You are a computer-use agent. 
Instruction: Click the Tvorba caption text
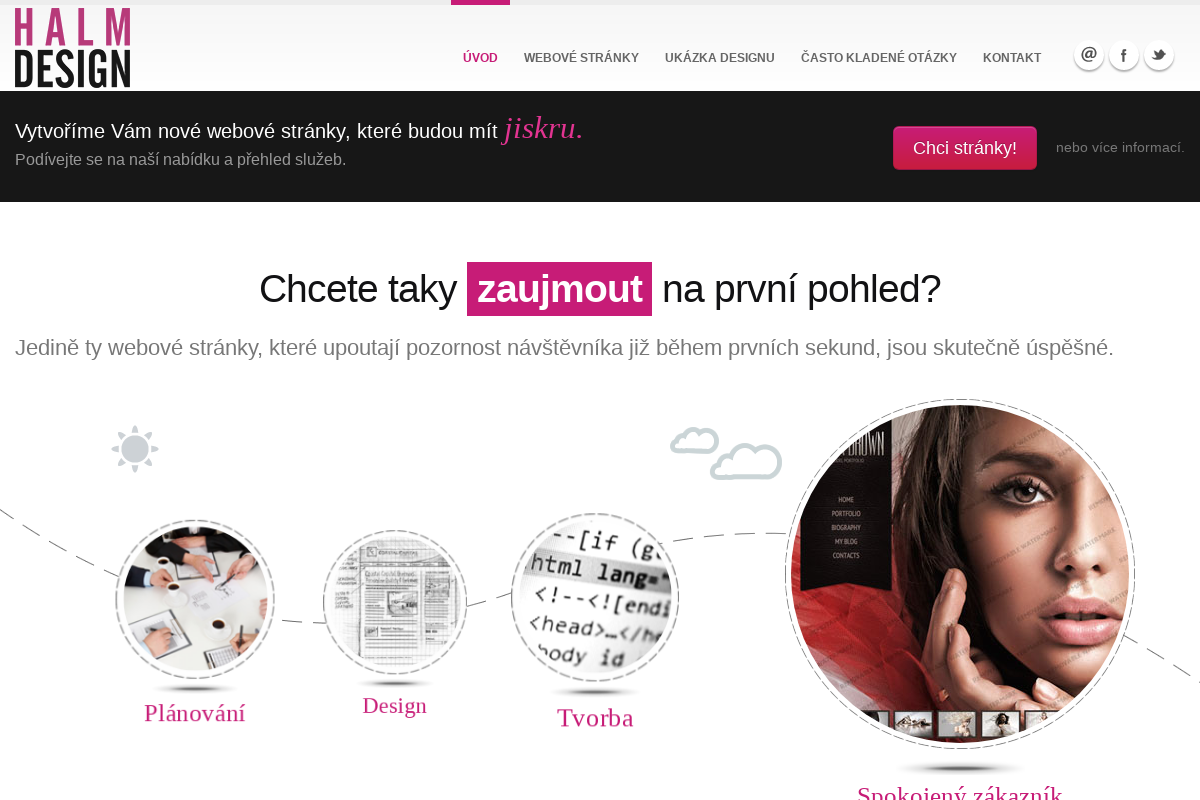(x=595, y=718)
